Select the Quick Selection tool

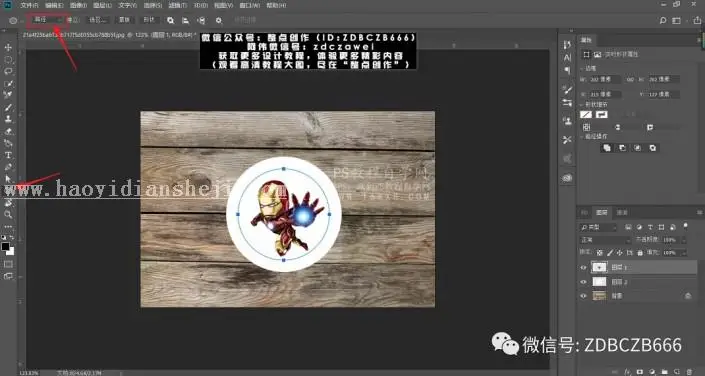coord(8,84)
